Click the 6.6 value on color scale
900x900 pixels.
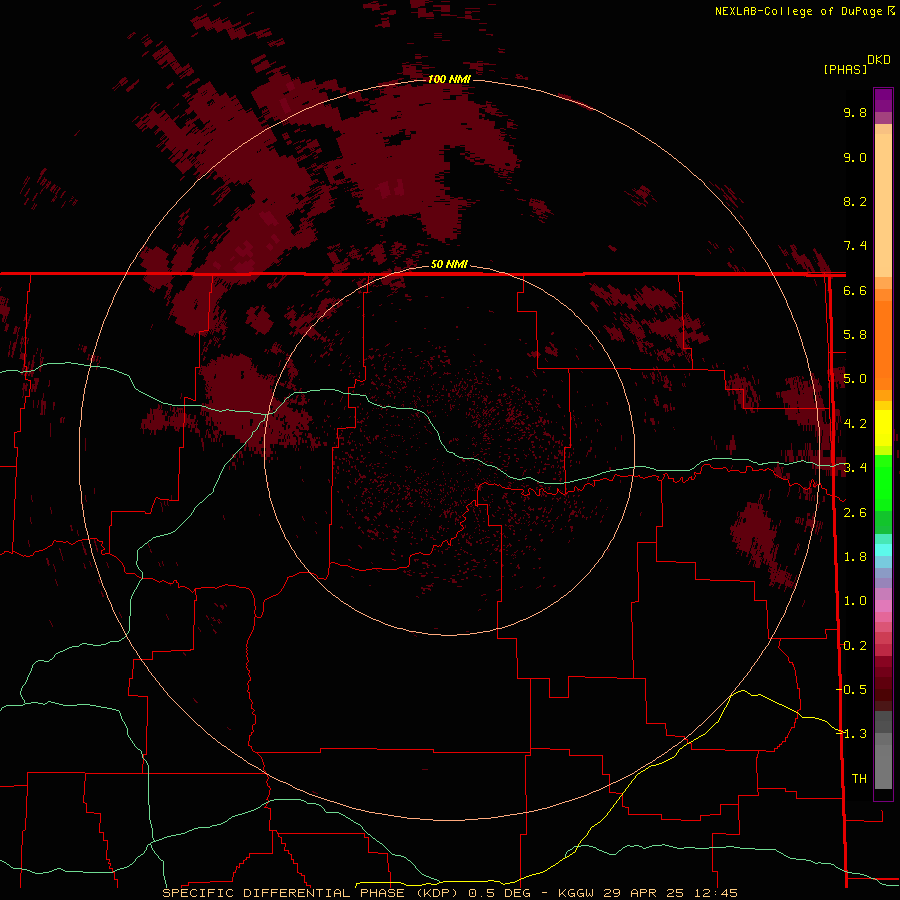point(855,290)
